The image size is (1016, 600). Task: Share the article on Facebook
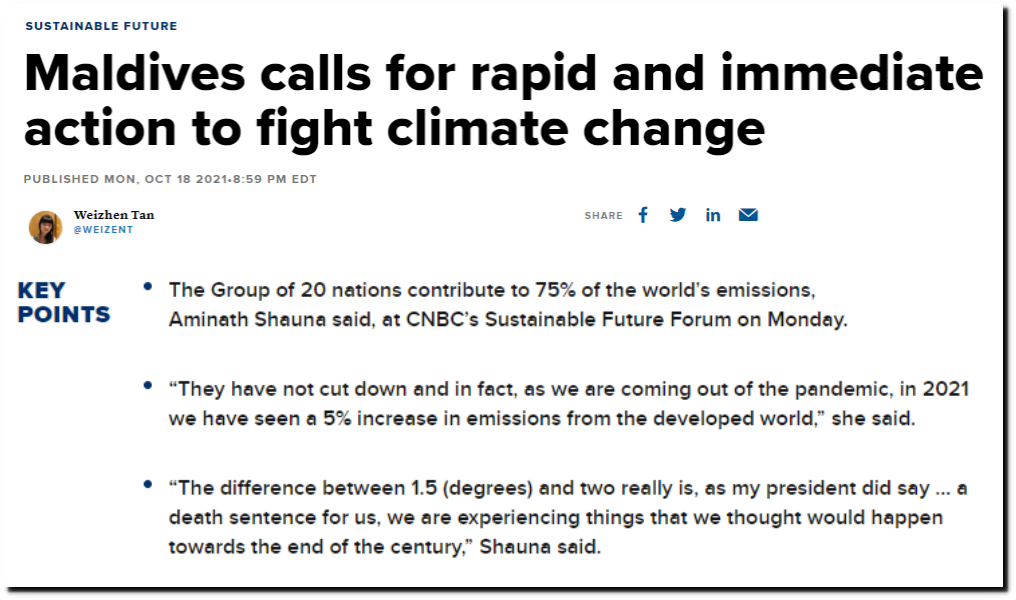643,215
